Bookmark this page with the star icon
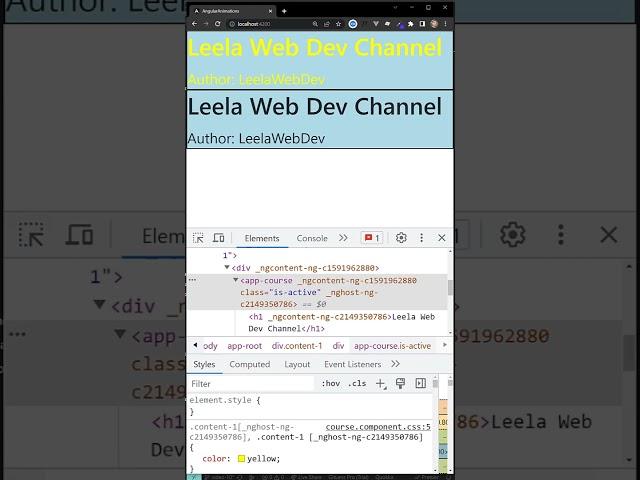Viewport: 640px width, 480px height. click(339, 23)
